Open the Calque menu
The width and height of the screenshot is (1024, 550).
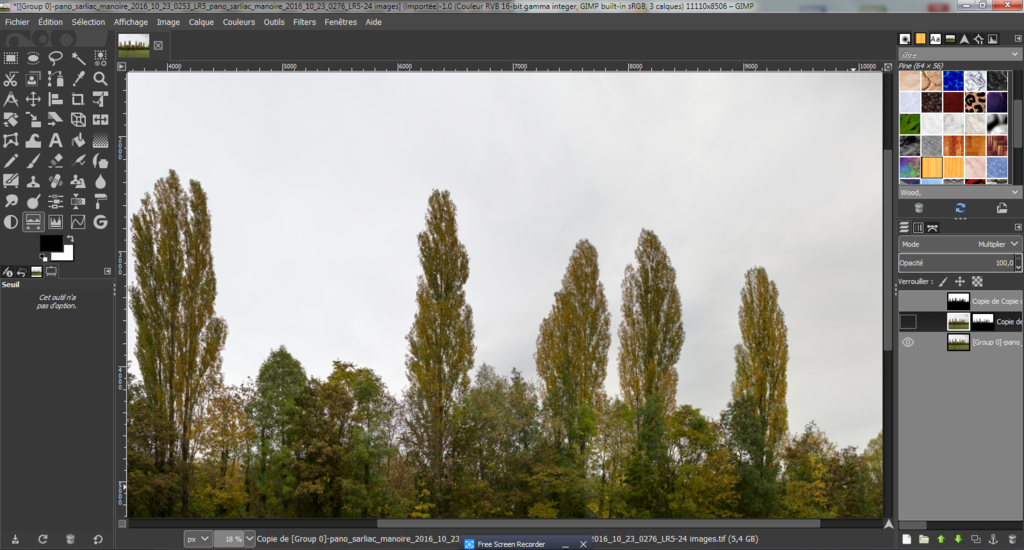coord(201,22)
